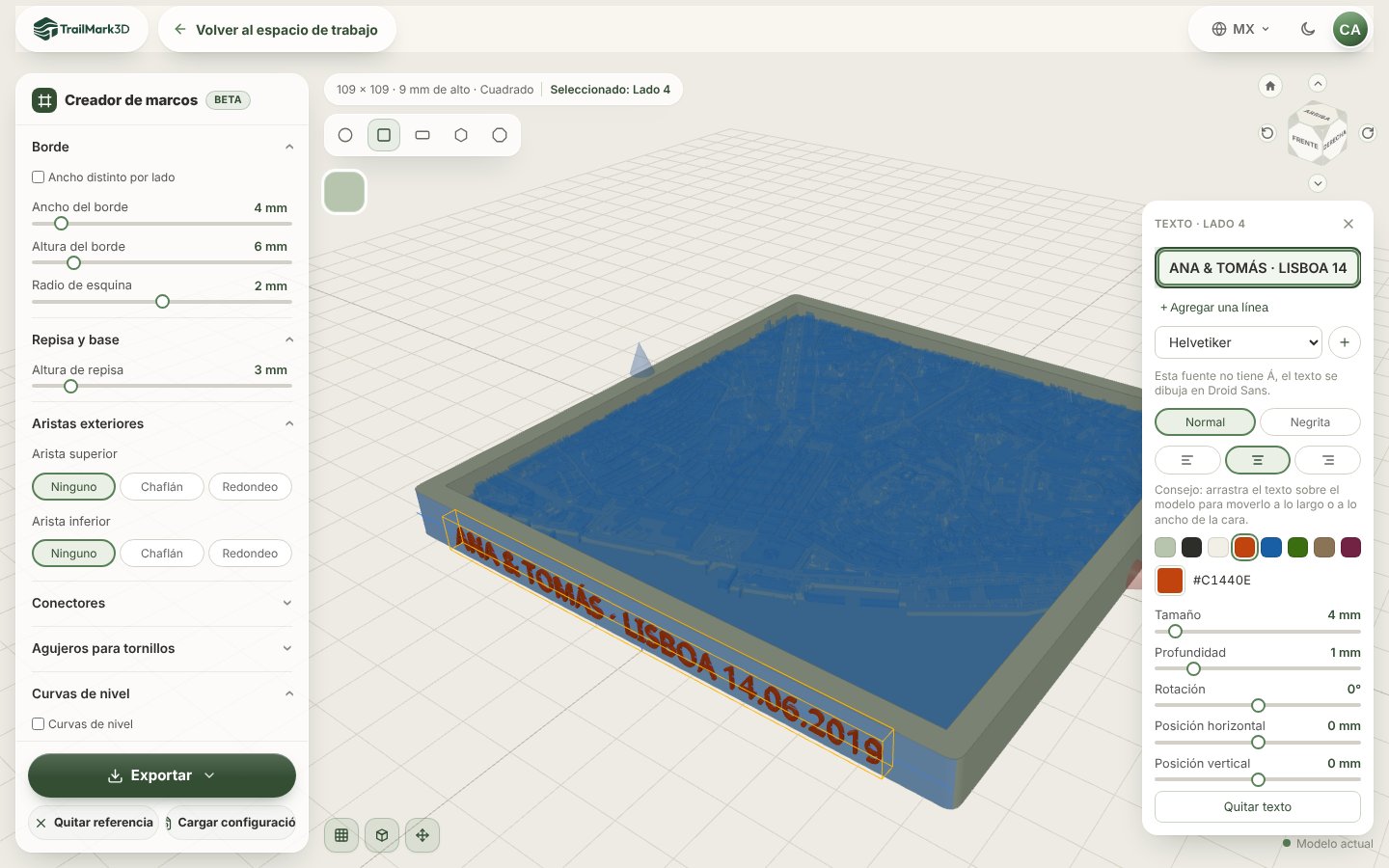Viewport: 1389px width, 868px height.
Task: Reset the 3D view with home icon
Action: pyautogui.click(x=1270, y=86)
